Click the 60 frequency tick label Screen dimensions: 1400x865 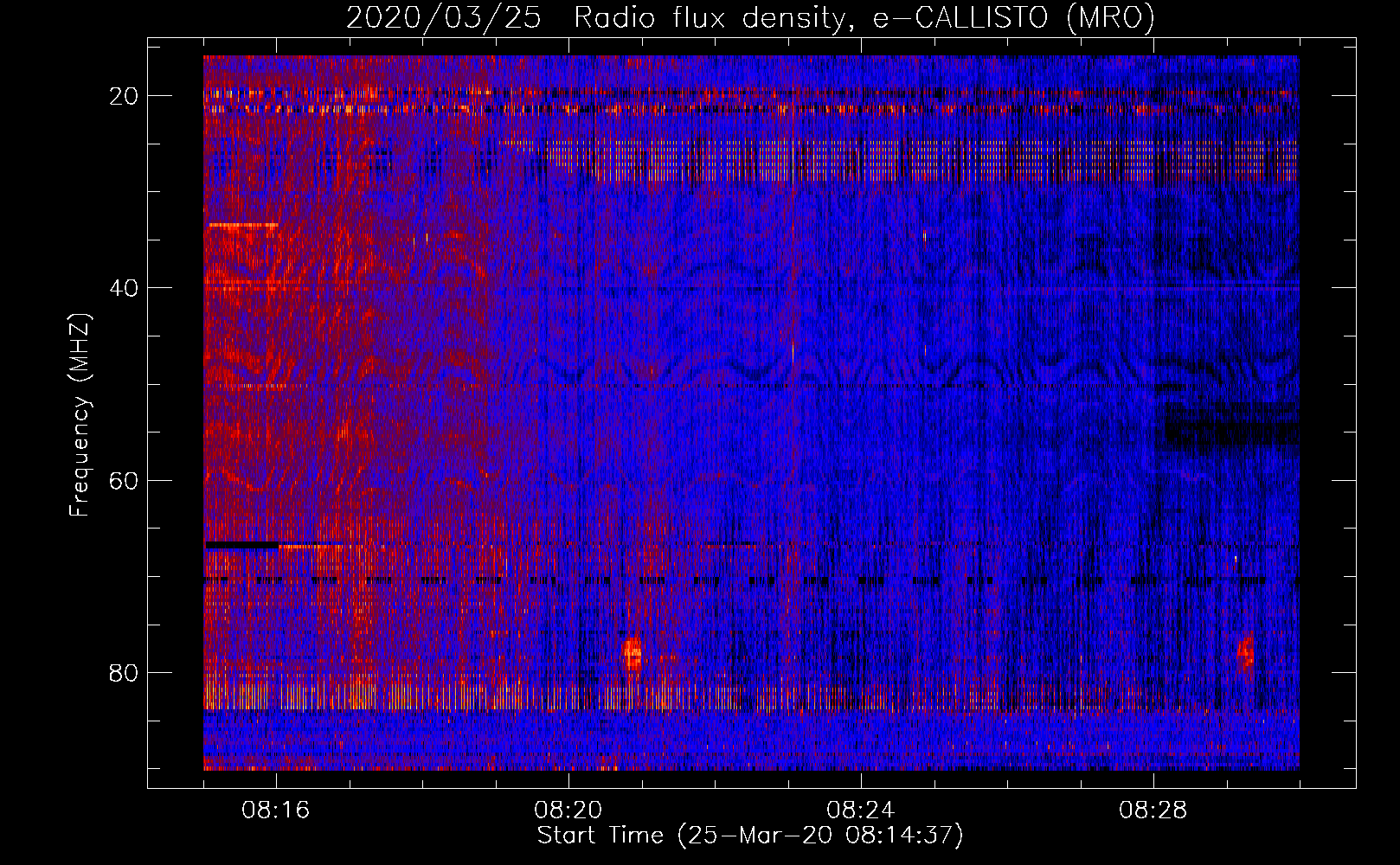124,480
